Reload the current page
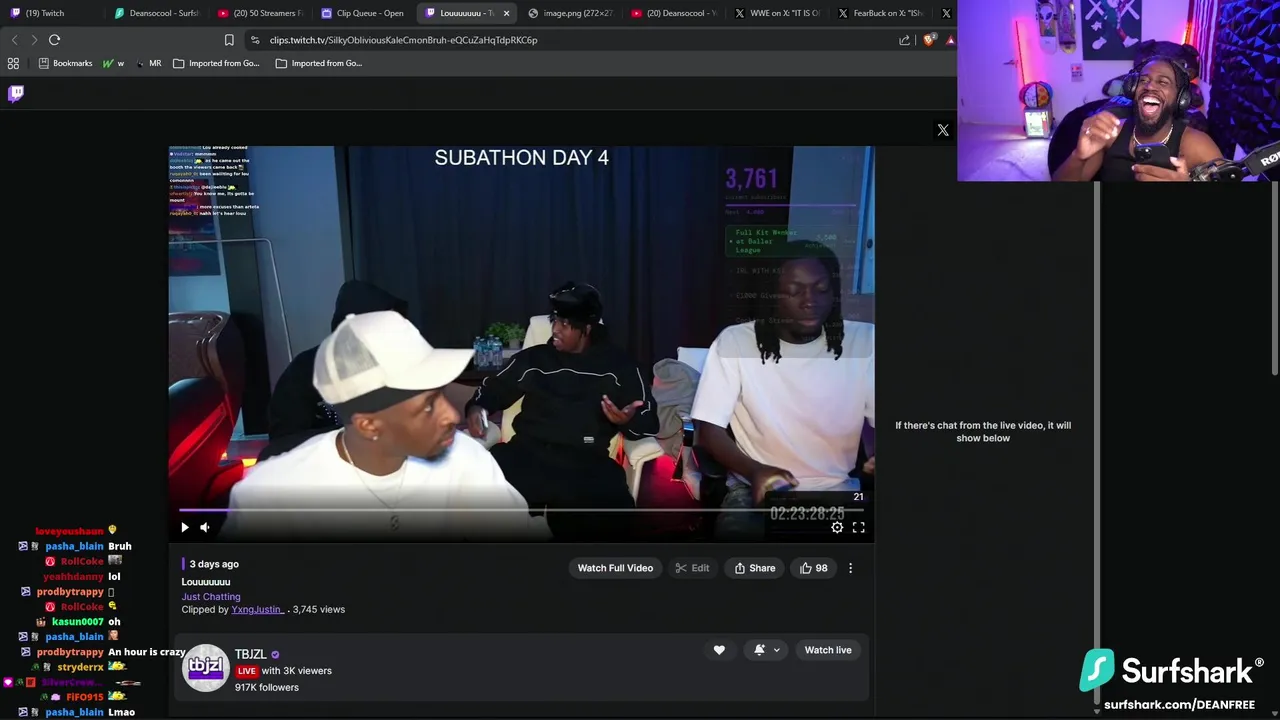The image size is (1280, 720). 54,40
